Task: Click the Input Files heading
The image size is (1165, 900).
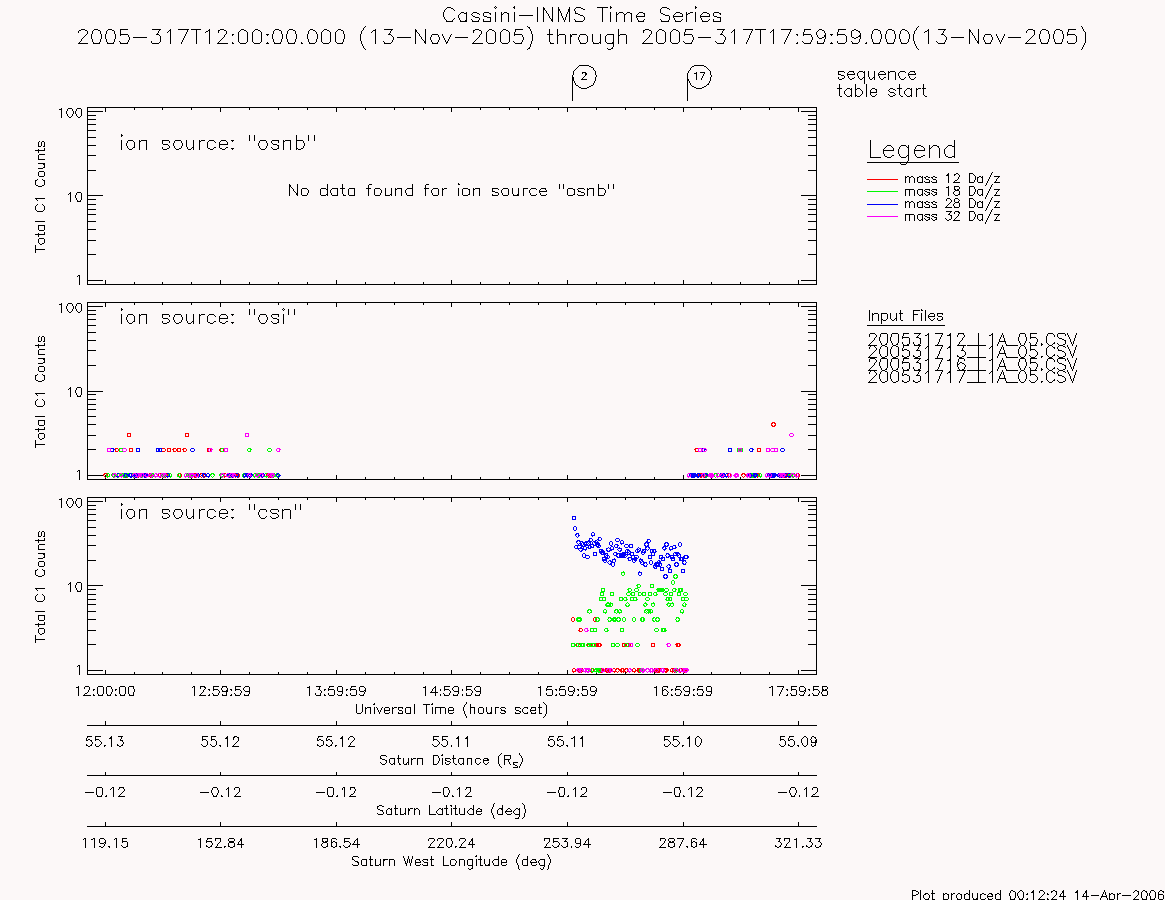Action: click(x=905, y=317)
